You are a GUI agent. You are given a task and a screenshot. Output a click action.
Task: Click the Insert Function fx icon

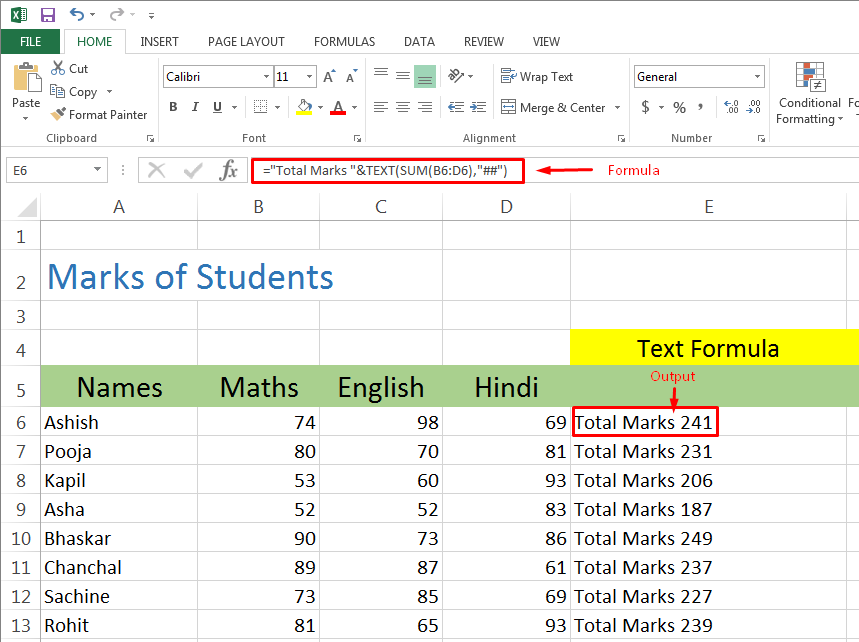point(229,170)
